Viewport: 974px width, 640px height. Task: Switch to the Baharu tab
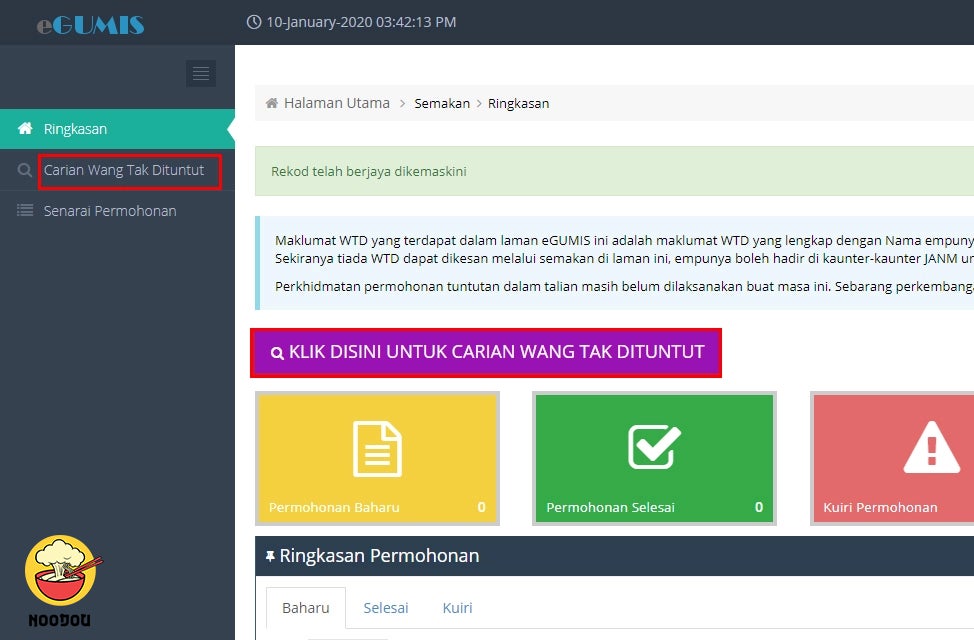click(x=305, y=608)
